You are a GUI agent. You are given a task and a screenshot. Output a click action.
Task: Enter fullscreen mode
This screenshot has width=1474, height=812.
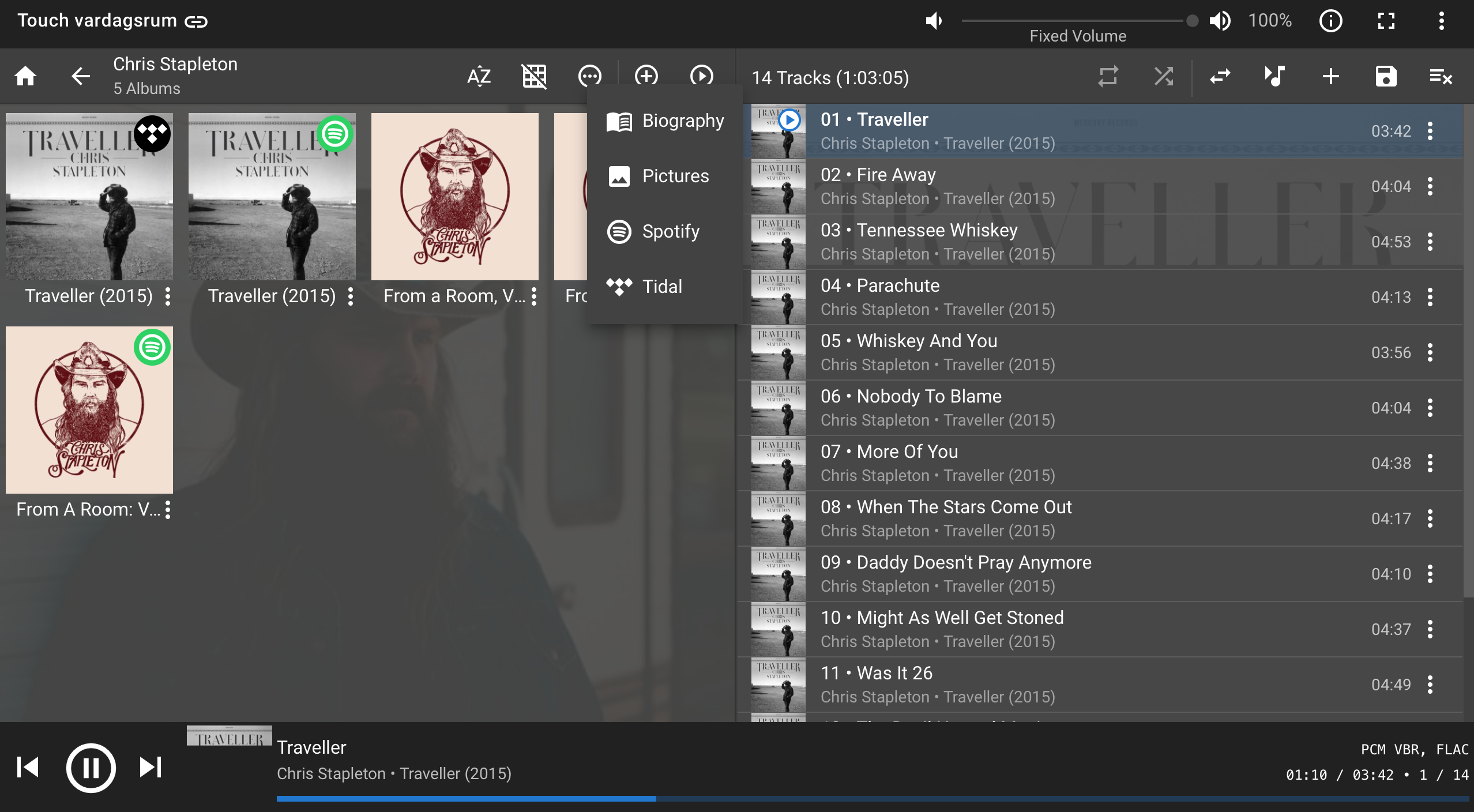pos(1386,21)
